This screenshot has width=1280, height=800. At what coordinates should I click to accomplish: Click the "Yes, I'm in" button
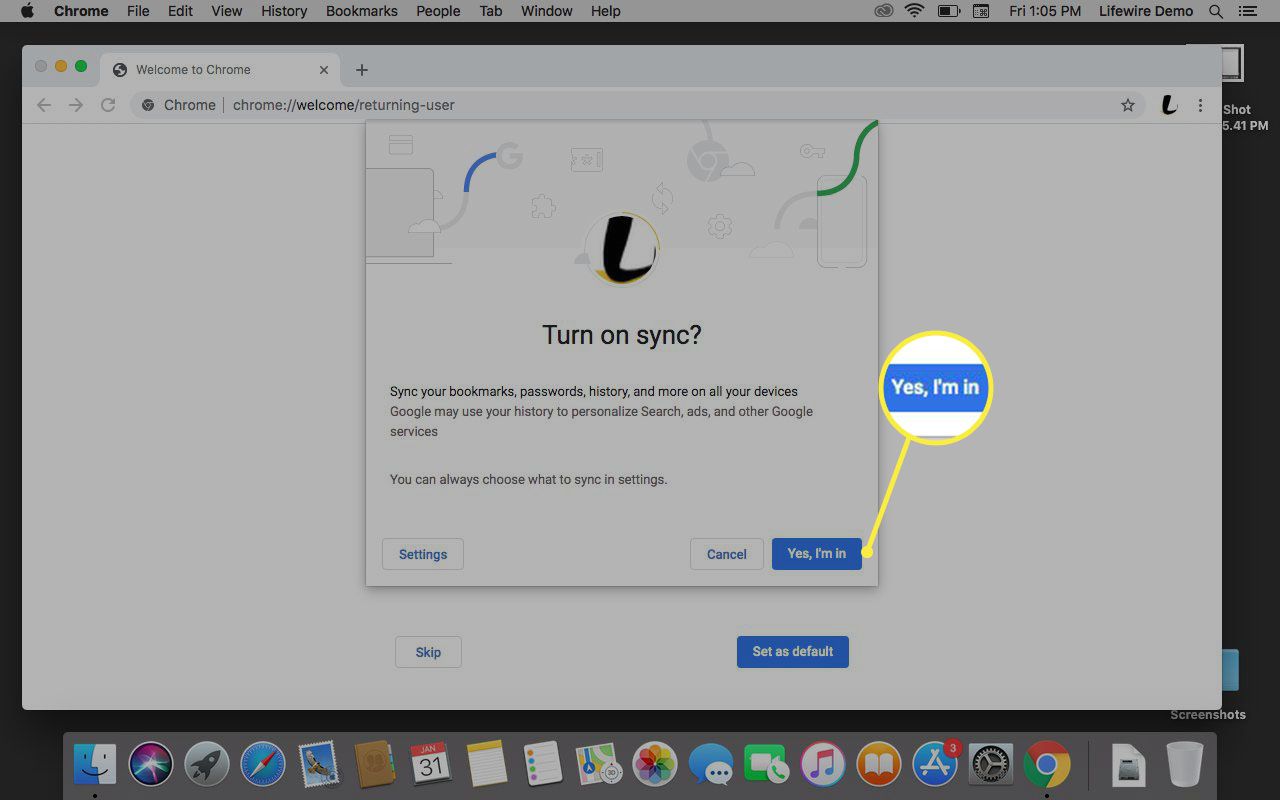pos(816,554)
